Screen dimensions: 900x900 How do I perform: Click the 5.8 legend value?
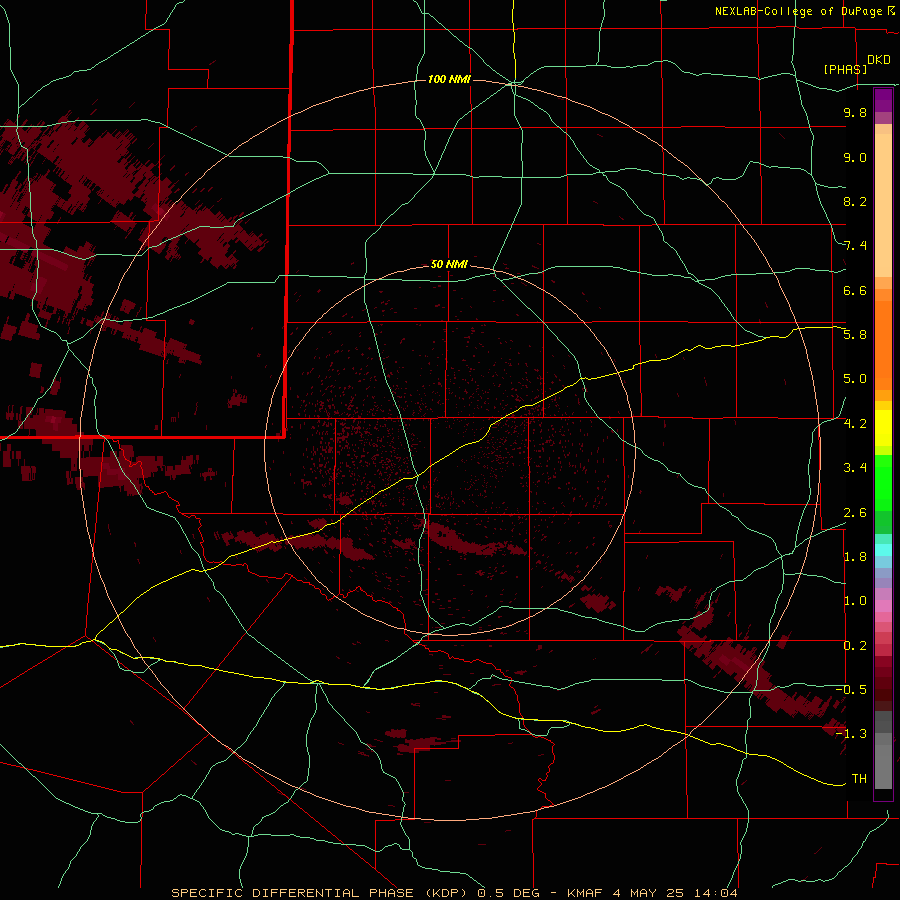855,335
